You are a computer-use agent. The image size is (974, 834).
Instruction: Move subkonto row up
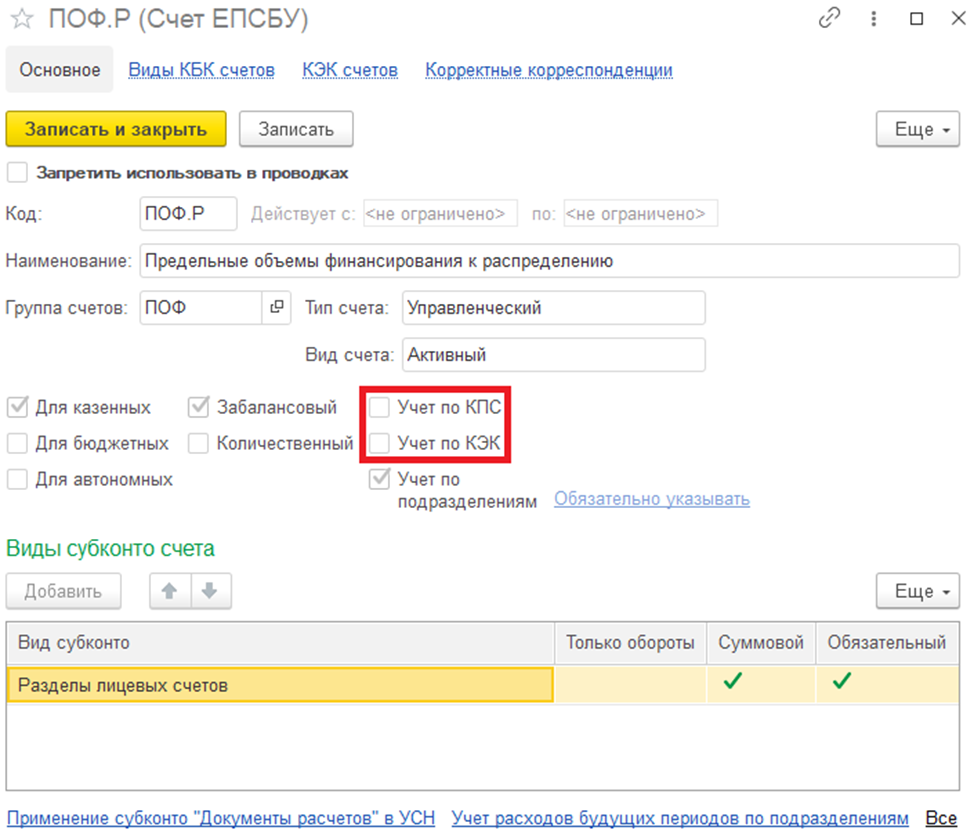click(170, 591)
